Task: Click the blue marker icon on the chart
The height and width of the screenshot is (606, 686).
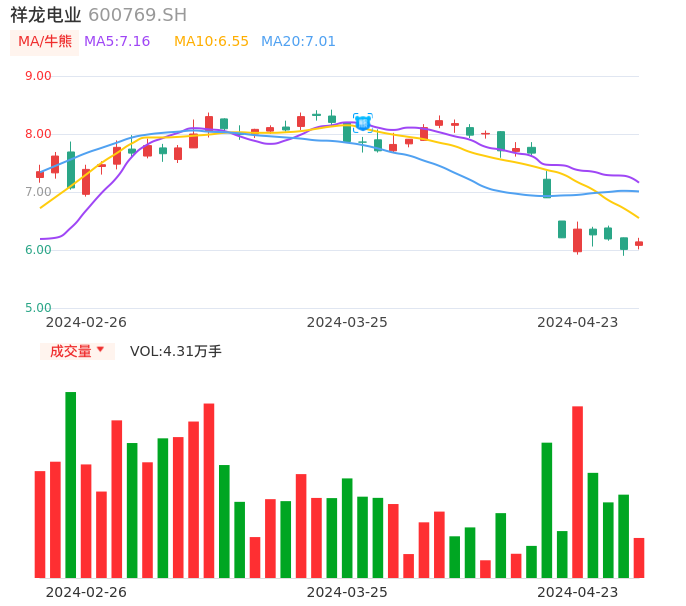Action: point(363,123)
